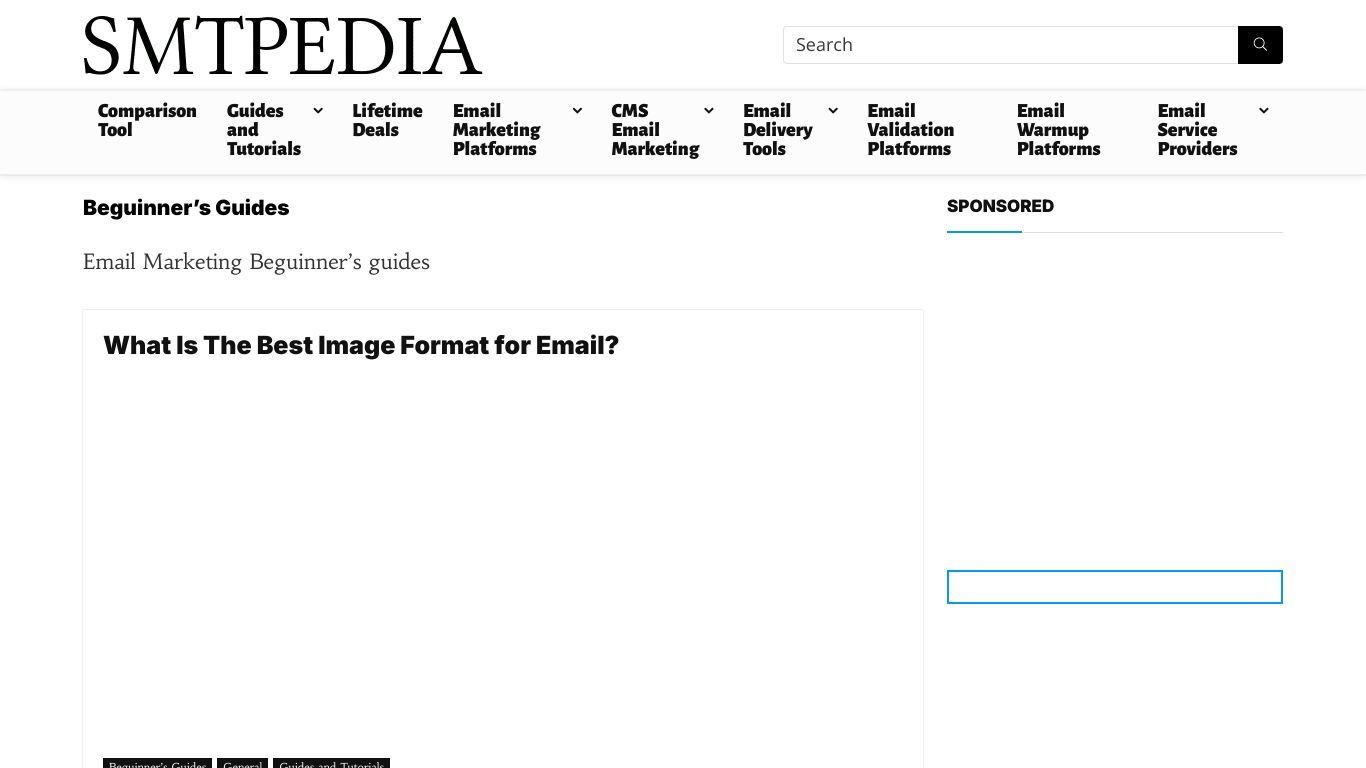Click the General category tag
This screenshot has width=1366, height=768.
point(242,764)
